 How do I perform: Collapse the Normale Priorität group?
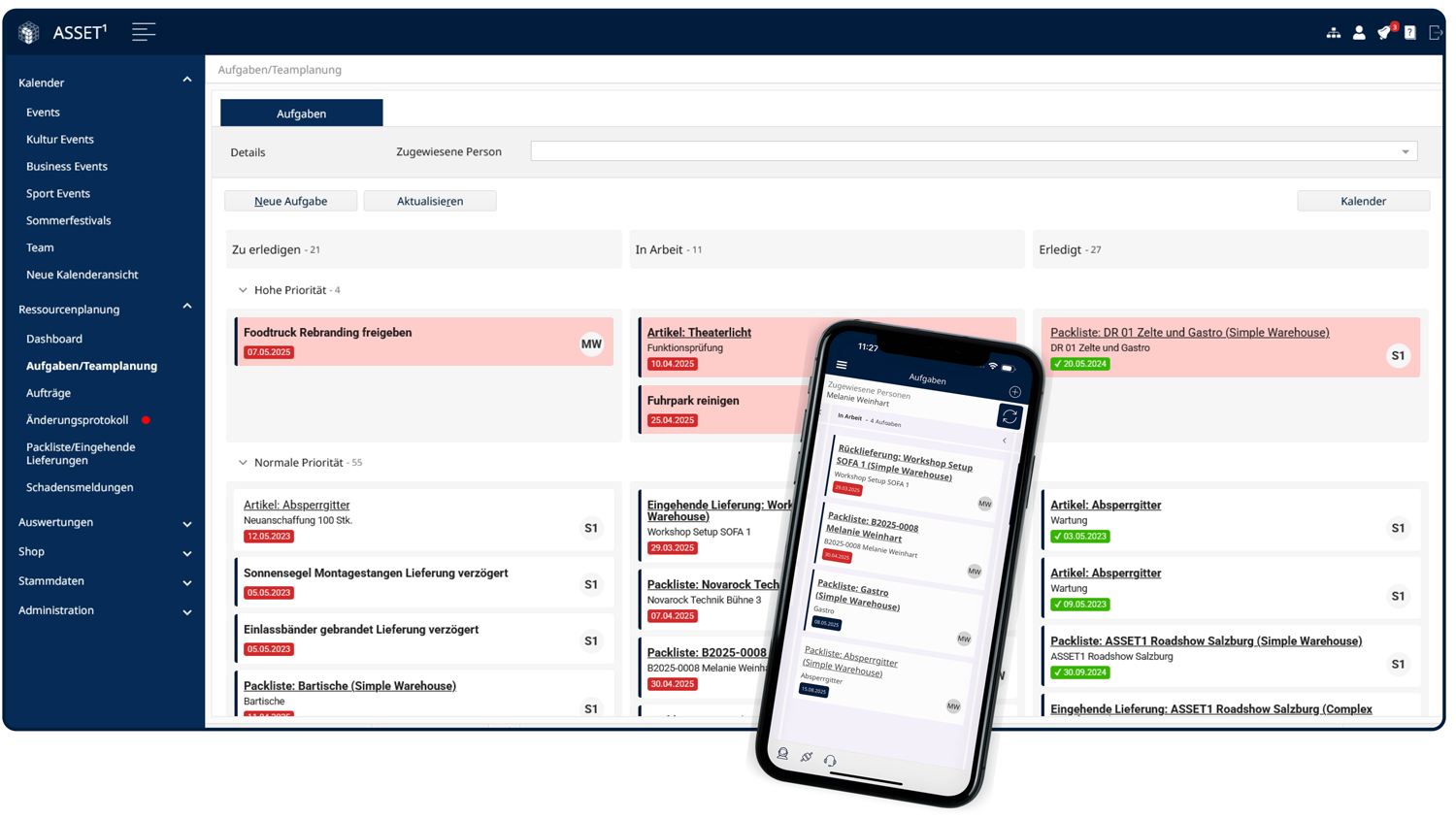point(243,463)
